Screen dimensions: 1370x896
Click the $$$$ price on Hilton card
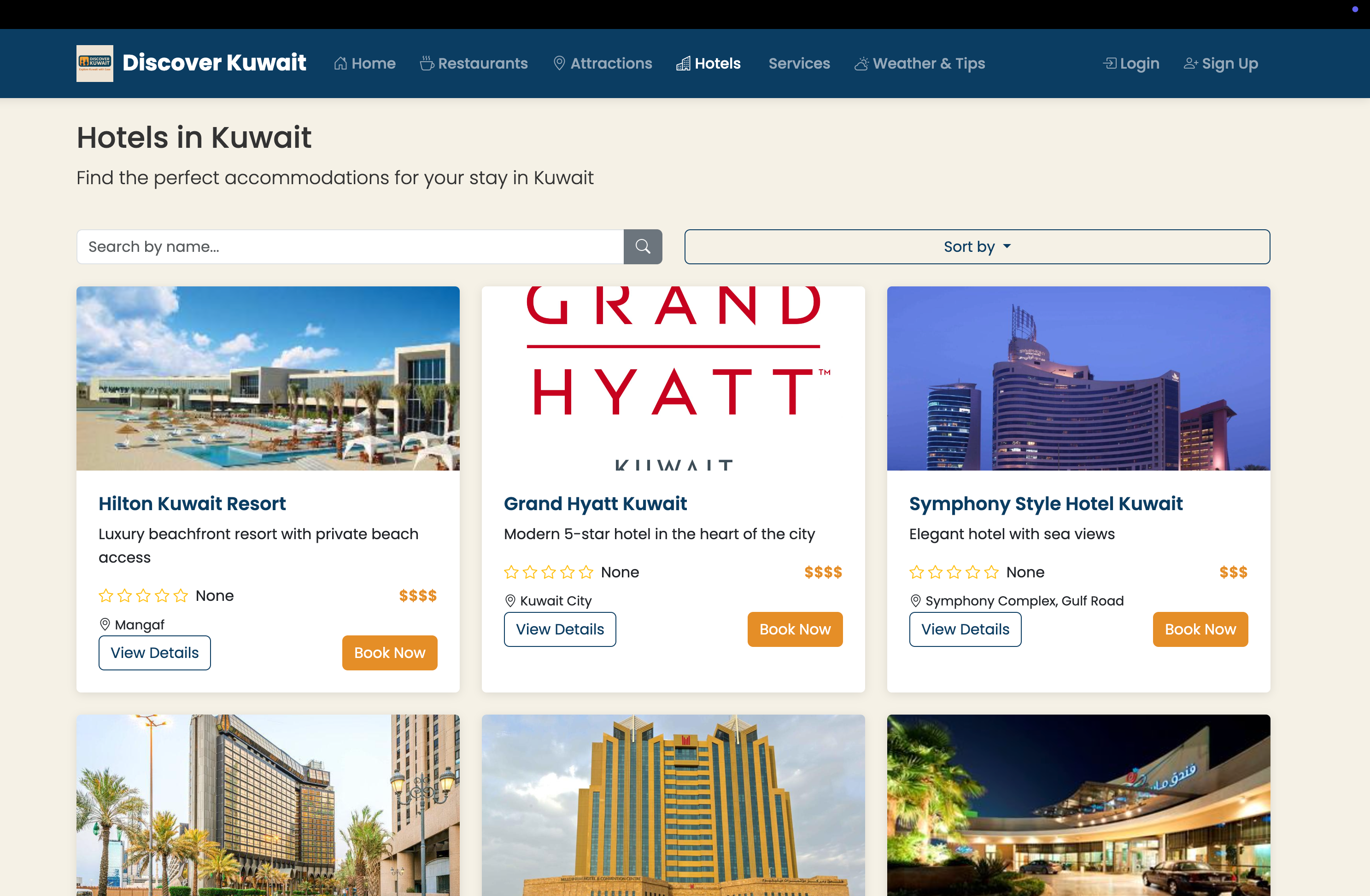[x=418, y=596]
